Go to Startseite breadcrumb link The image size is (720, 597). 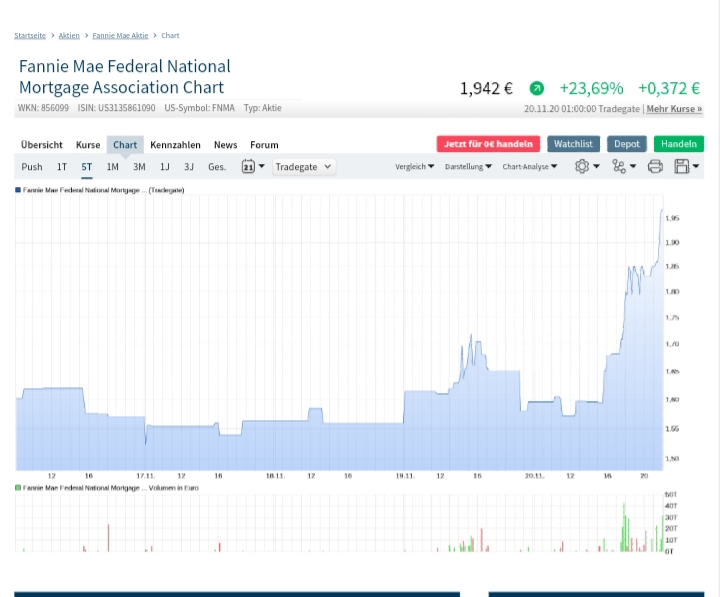coord(30,35)
